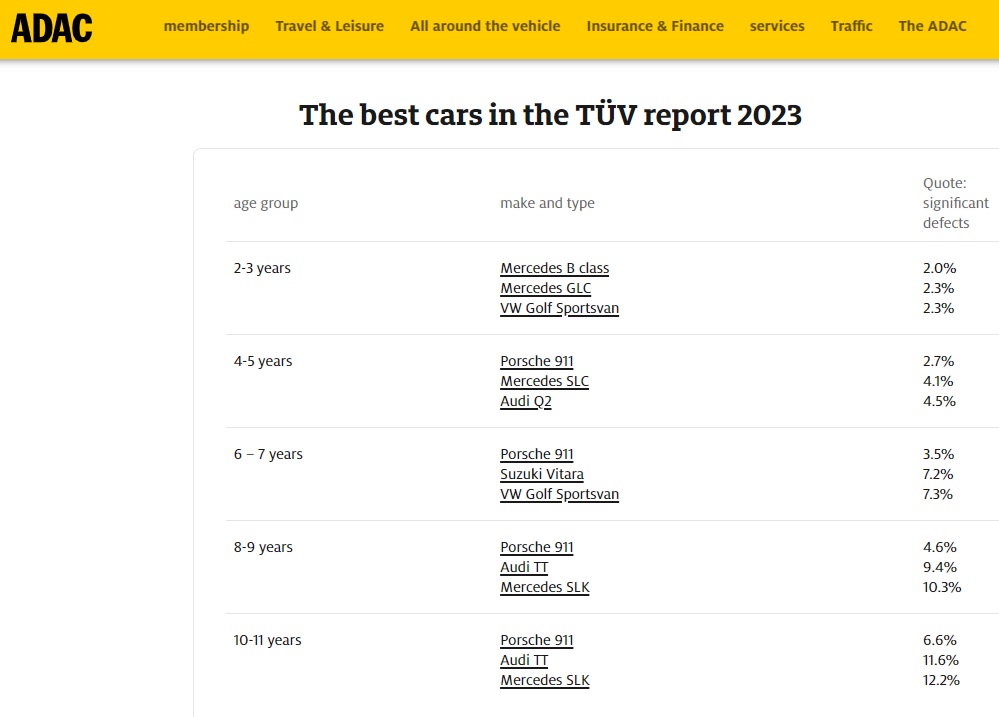Viewport: 999px width, 717px height.
Task: Open Porsche 911 in the 6 – 7 years group
Action: 536,454
